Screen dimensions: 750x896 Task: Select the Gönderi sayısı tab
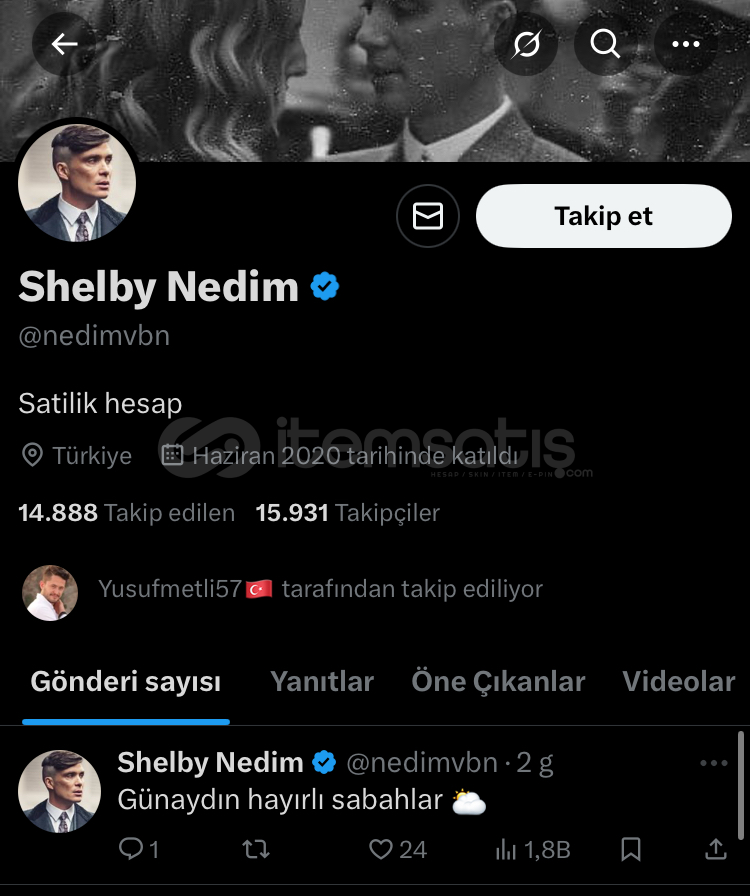click(126, 682)
